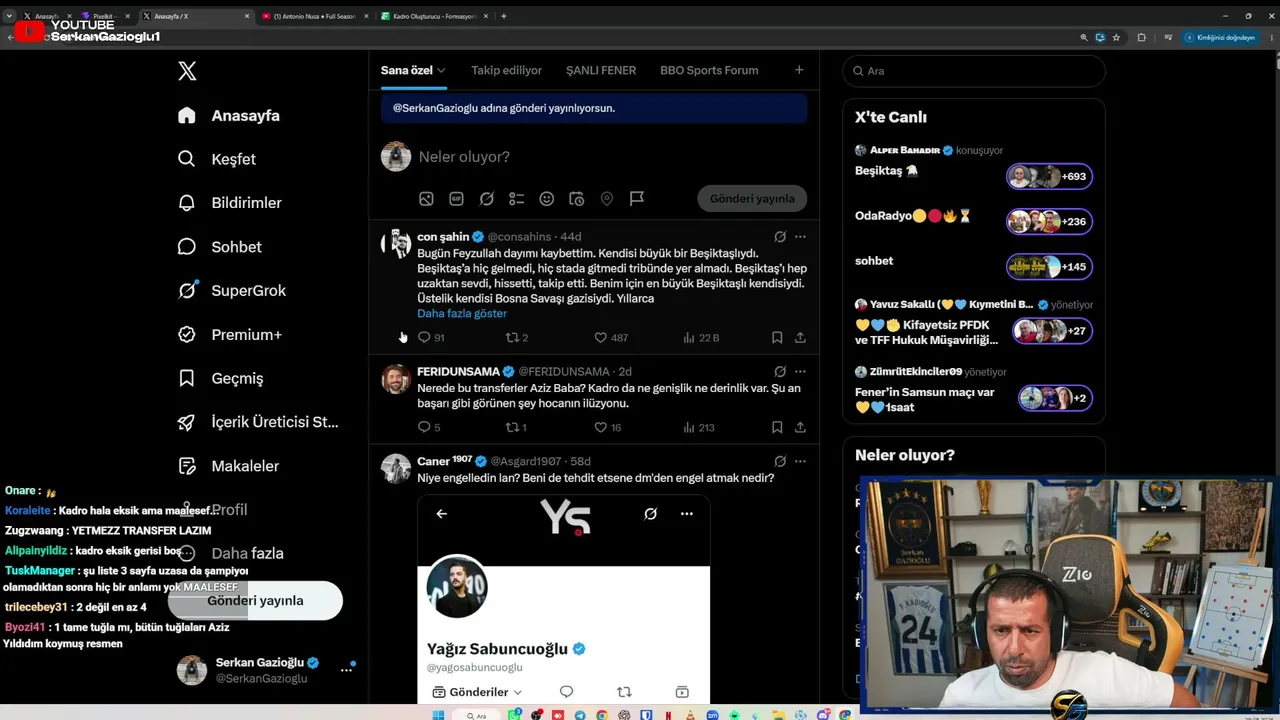Open Telegram from the taskbar
Screen dimensions: 1280x720
point(582,715)
